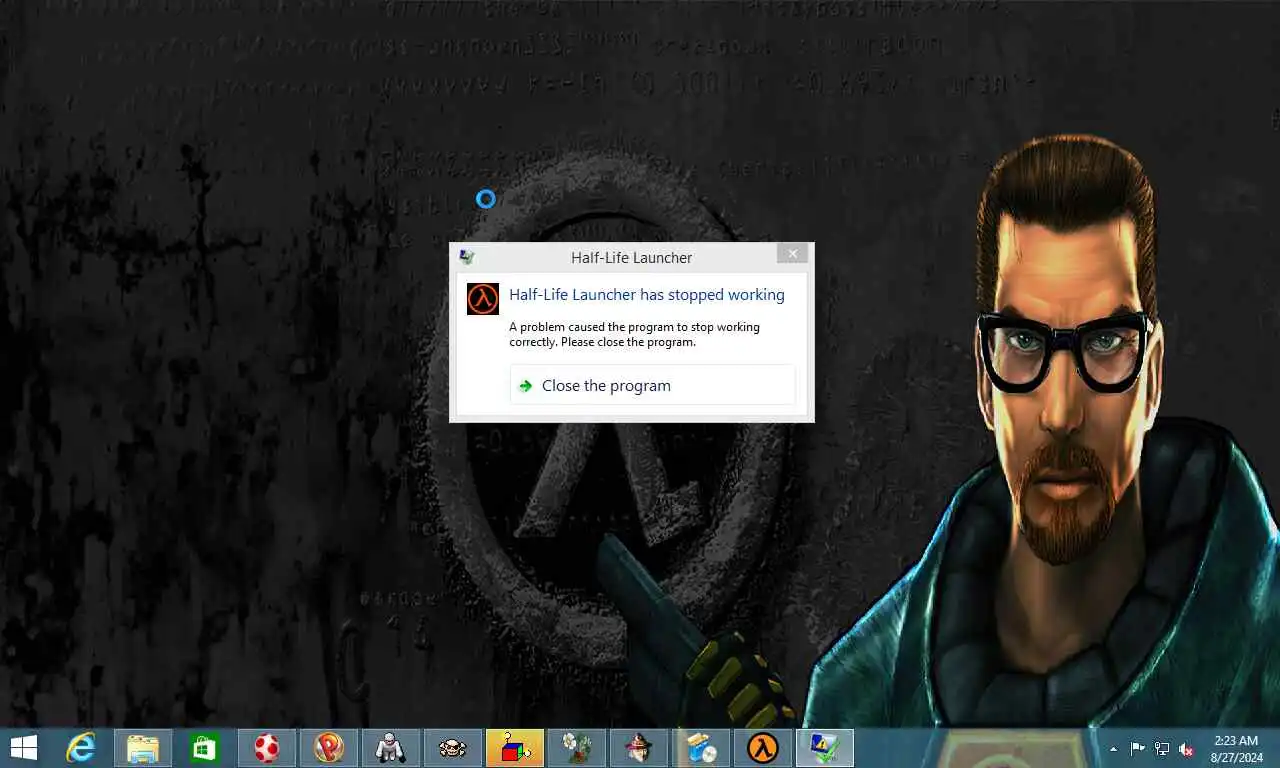Click the dialog title bar program icon
This screenshot has width=1280, height=768.
467,257
